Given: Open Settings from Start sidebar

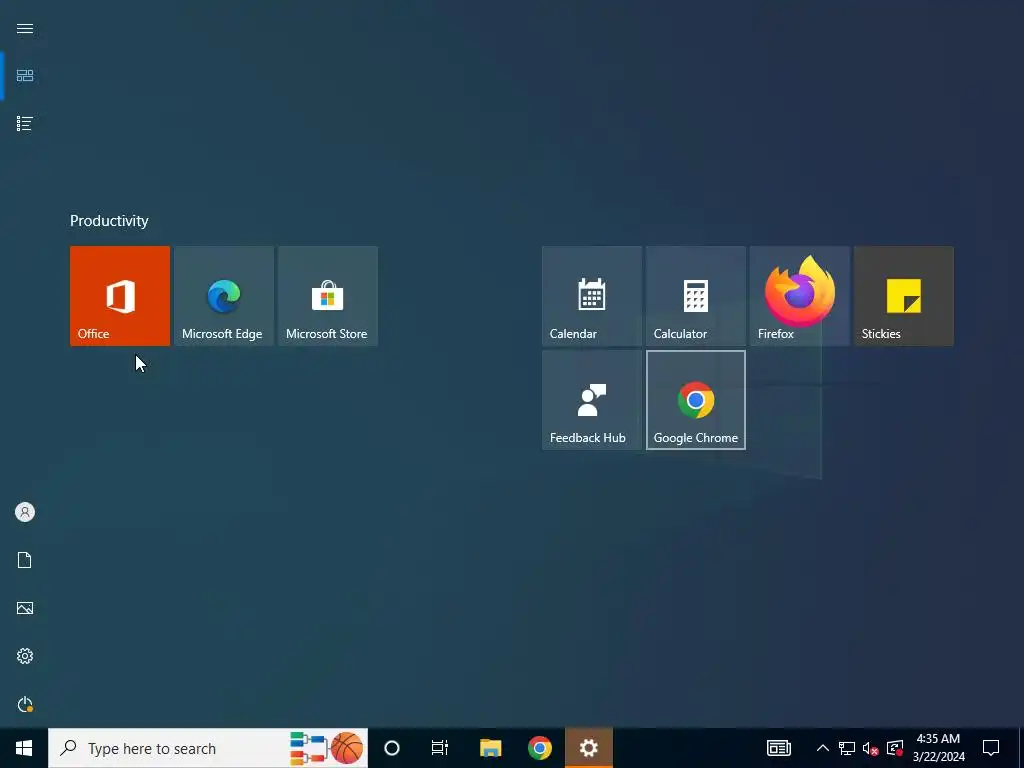Looking at the screenshot, I should pyautogui.click(x=25, y=656).
